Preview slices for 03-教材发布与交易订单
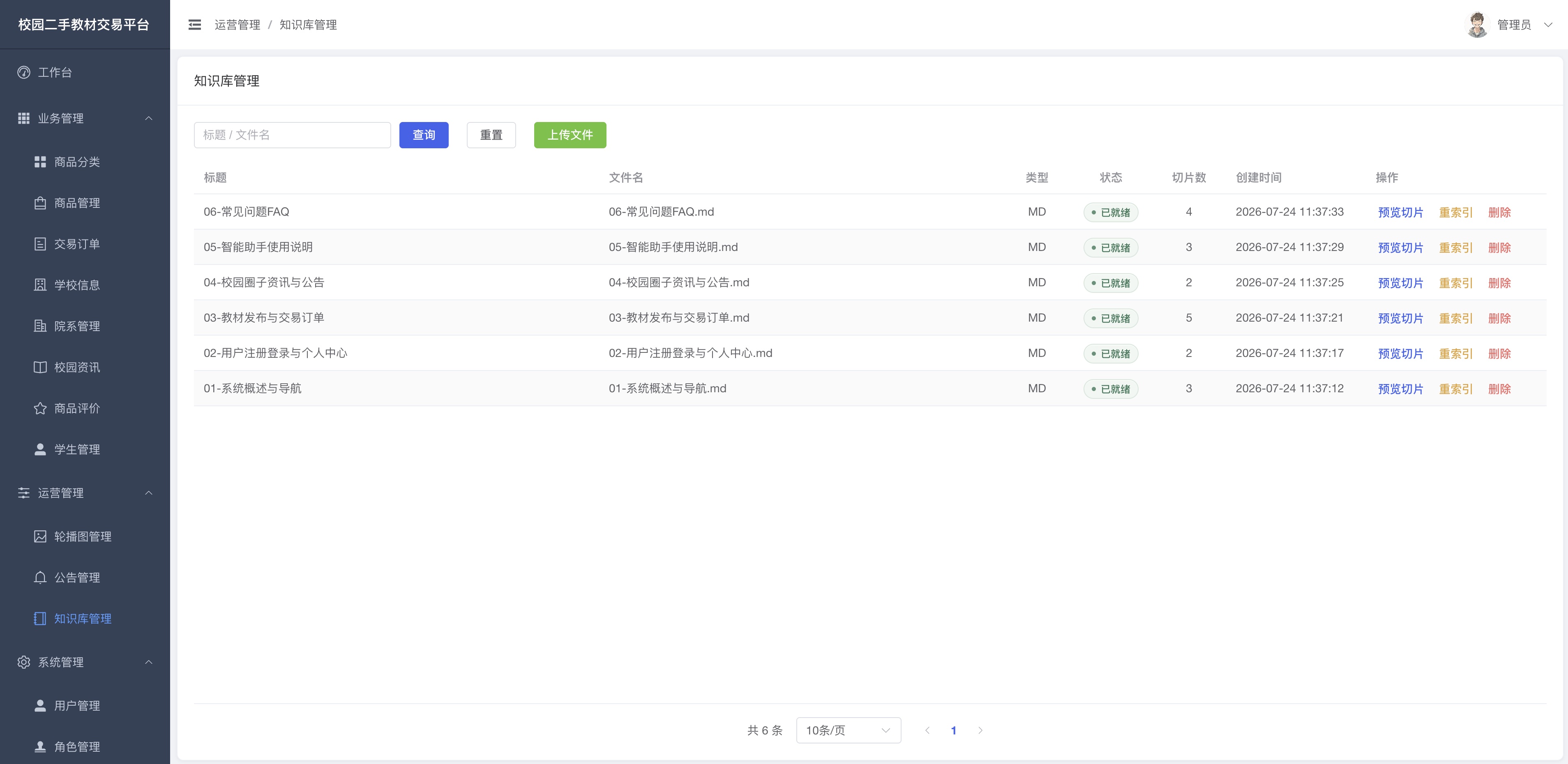This screenshot has height=764, width=1568. coord(1400,318)
